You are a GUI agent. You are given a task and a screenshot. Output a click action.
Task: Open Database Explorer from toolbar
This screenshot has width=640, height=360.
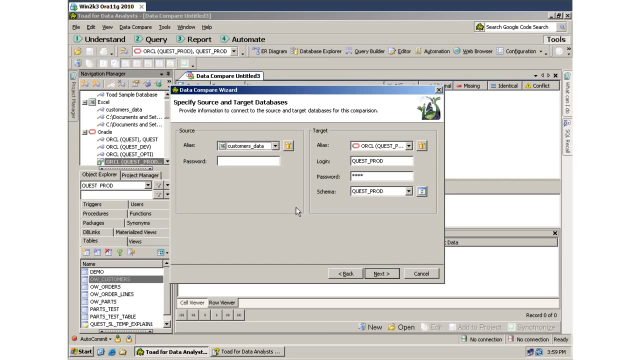point(316,51)
